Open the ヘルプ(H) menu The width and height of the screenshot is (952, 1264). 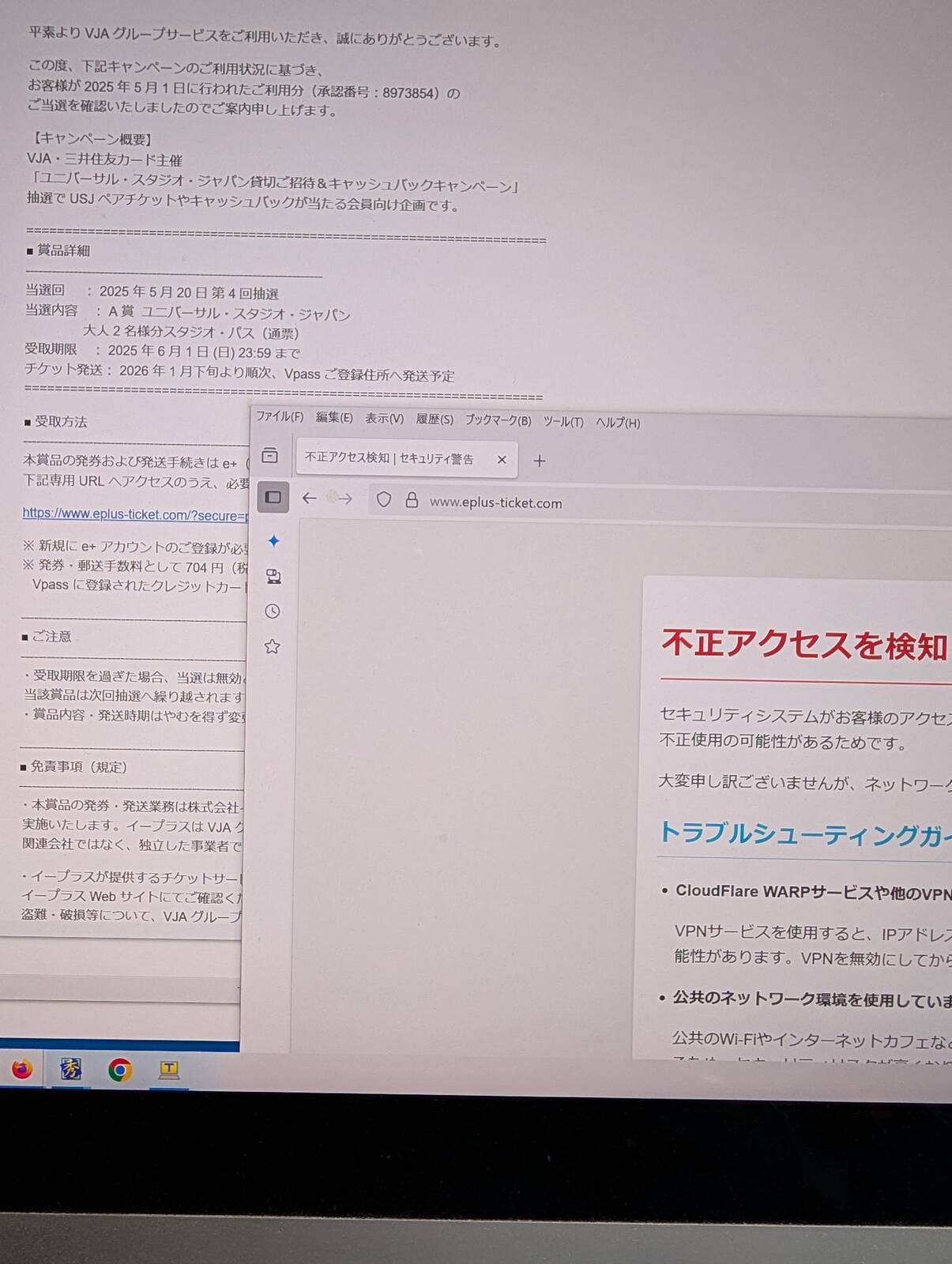coord(618,423)
